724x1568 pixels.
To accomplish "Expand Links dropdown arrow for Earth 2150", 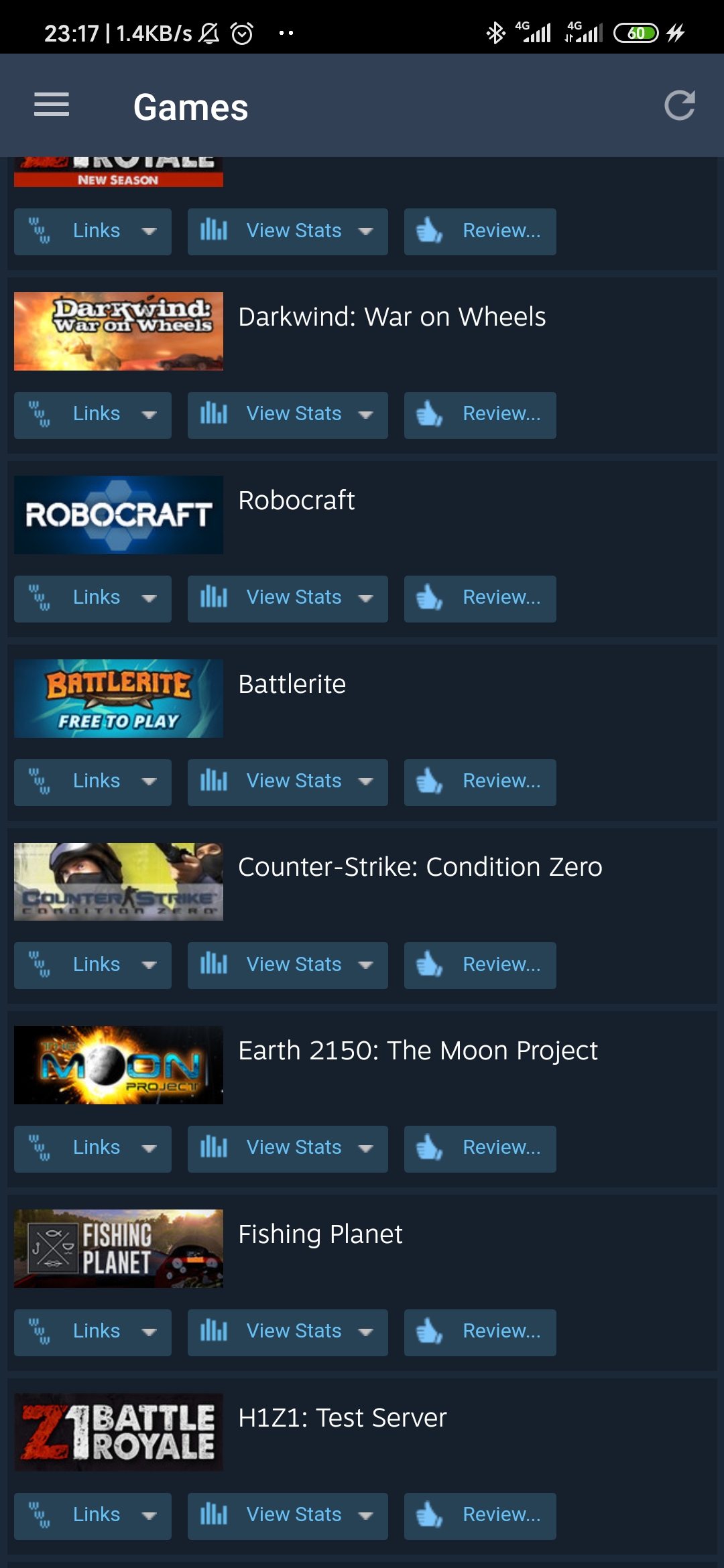I will tap(149, 1149).
